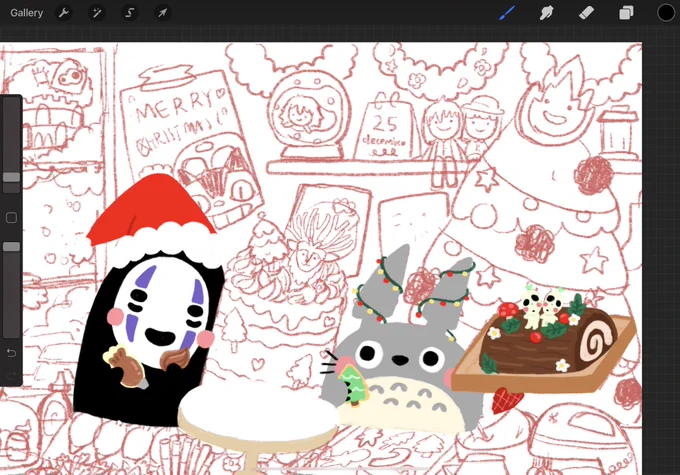
Task: Open the active color picker circle
Action: pos(666,13)
